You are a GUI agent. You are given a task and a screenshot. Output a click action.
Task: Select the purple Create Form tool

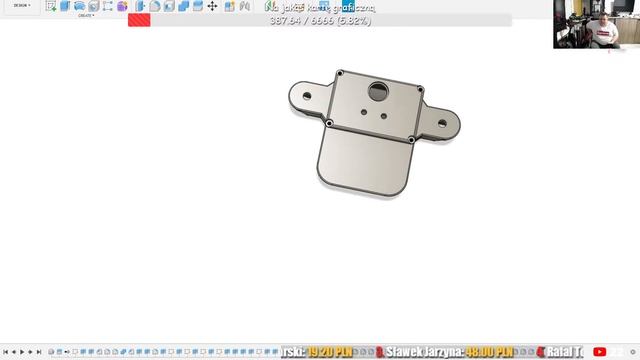pyautogui.click(x=122, y=6)
